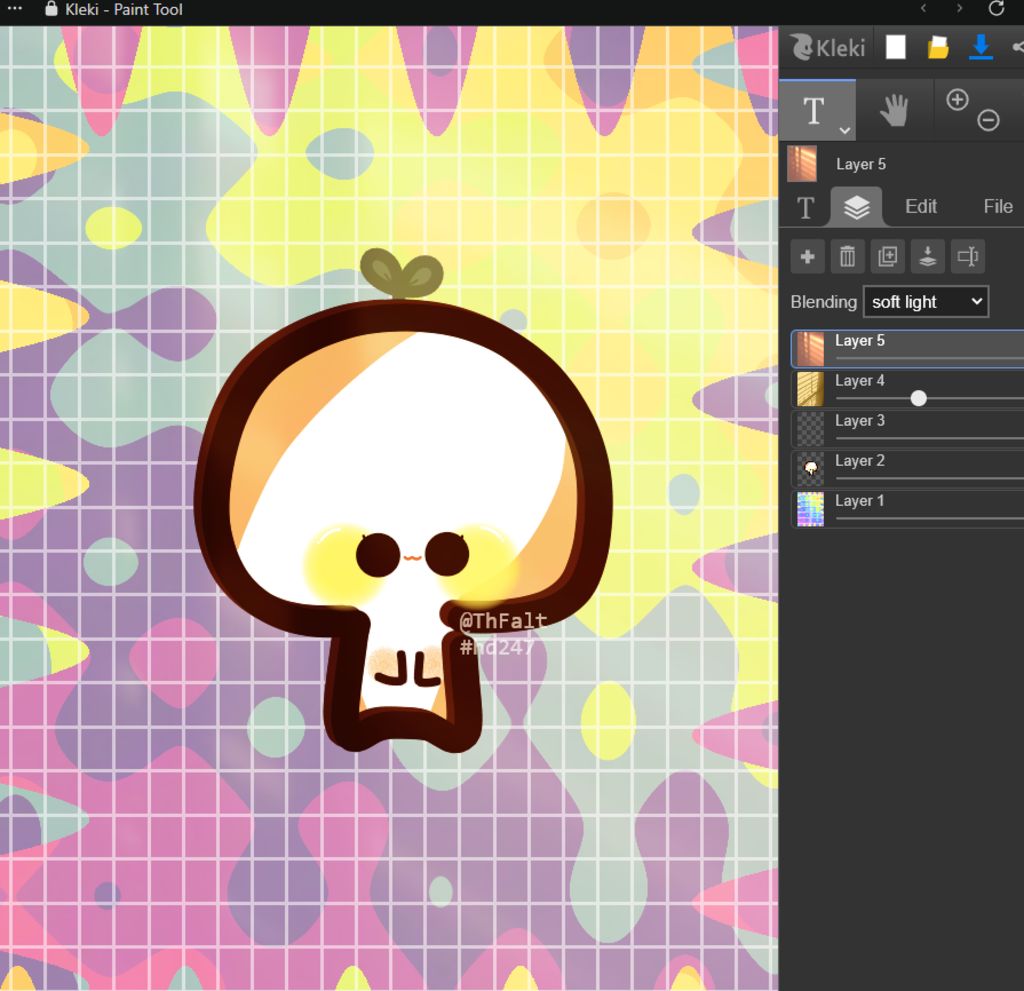Viewport: 1024px width, 991px height.
Task: Open the Layers tab
Action: pos(856,207)
